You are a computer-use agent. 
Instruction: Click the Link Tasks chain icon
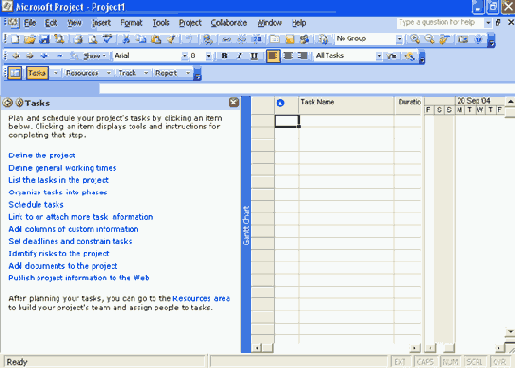point(226,39)
